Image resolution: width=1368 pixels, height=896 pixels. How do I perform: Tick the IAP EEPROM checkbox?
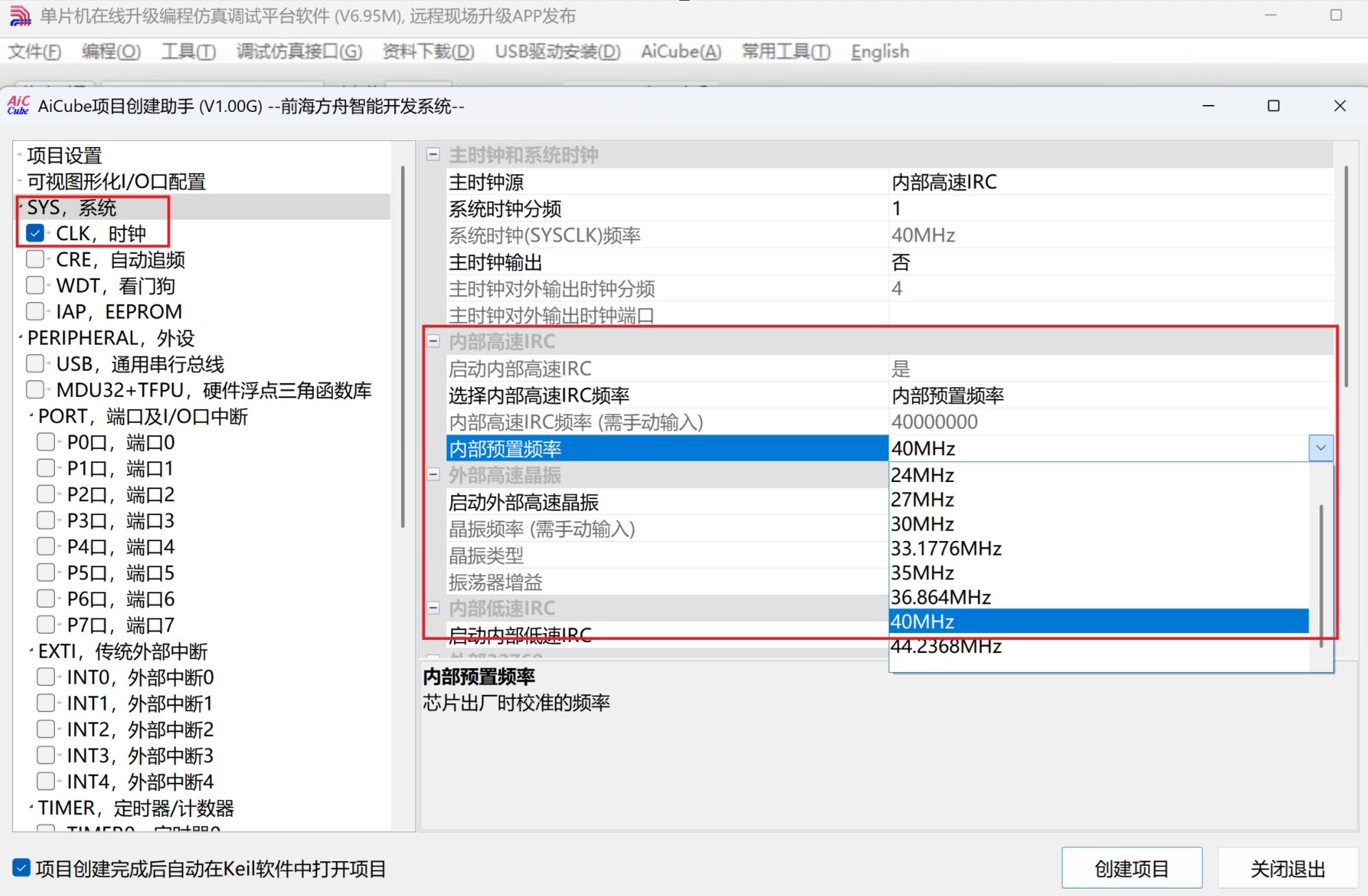[x=35, y=312]
